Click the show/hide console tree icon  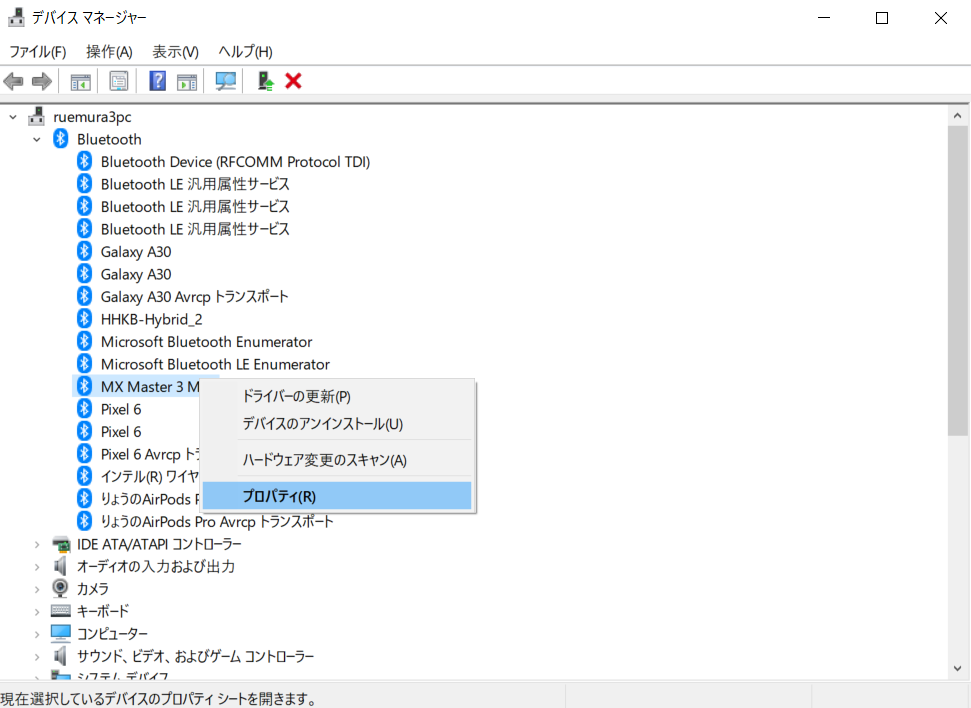81,81
